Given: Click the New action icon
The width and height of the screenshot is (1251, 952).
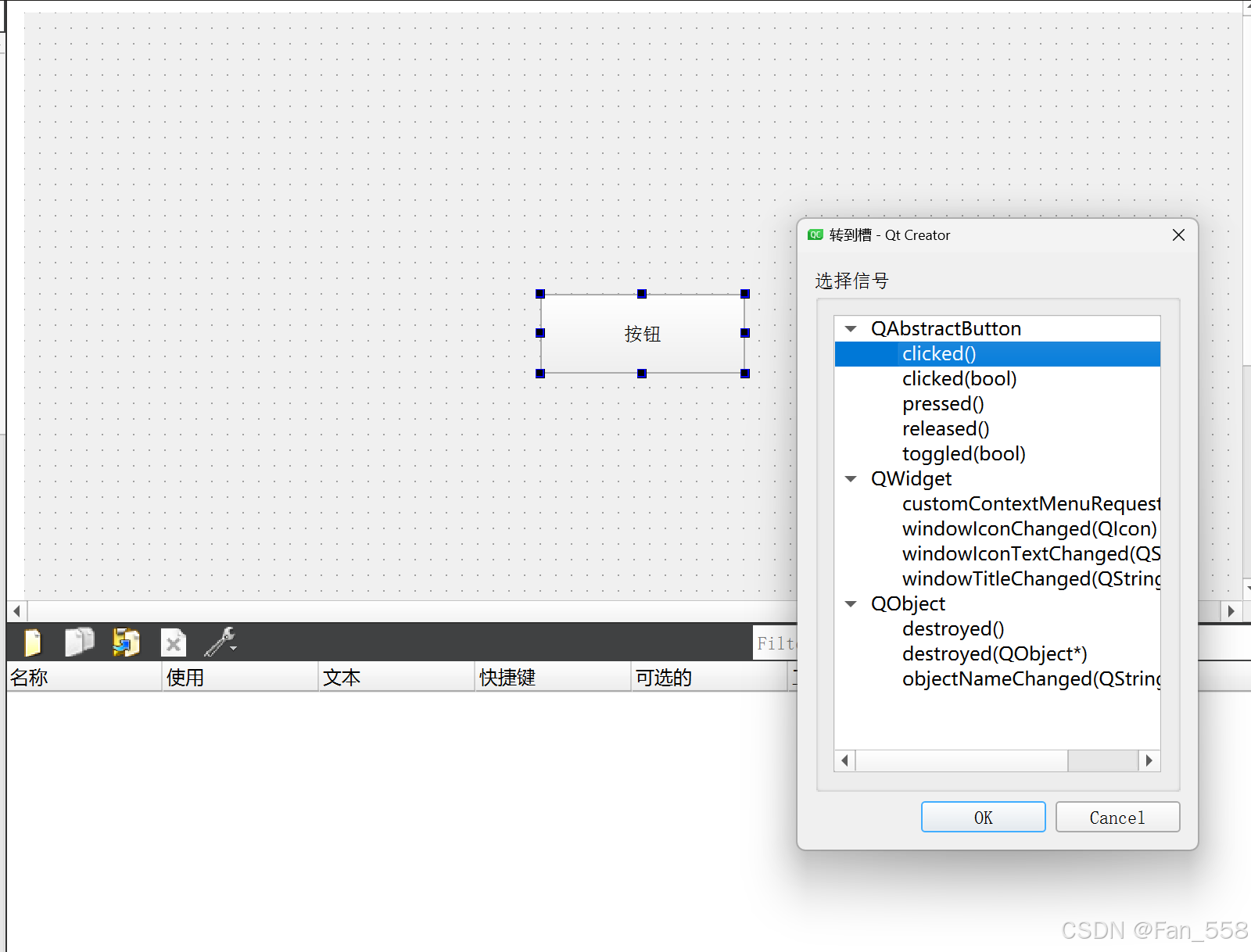Looking at the screenshot, I should coord(33,642).
